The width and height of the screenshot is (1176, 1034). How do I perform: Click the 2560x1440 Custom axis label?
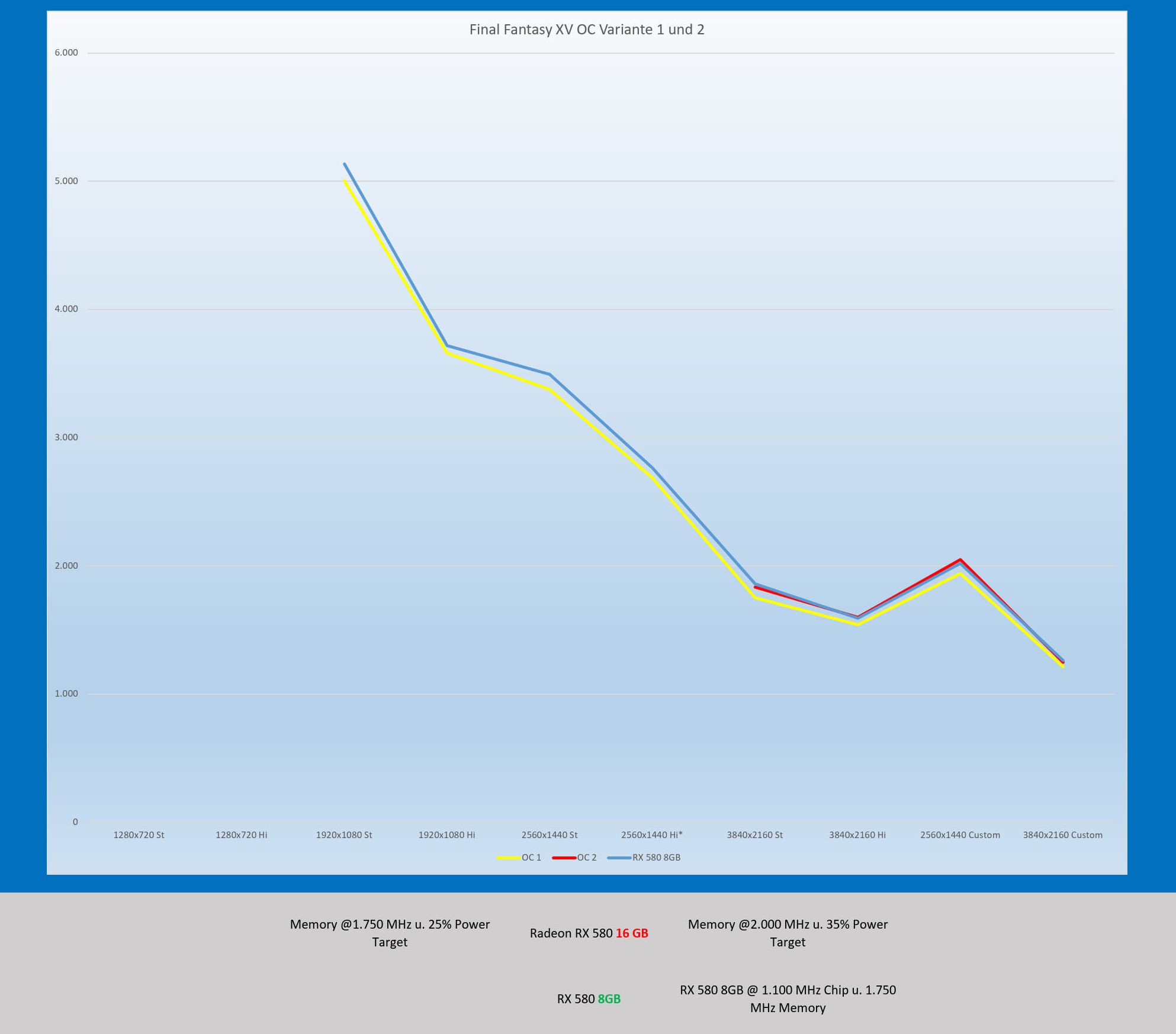click(959, 835)
